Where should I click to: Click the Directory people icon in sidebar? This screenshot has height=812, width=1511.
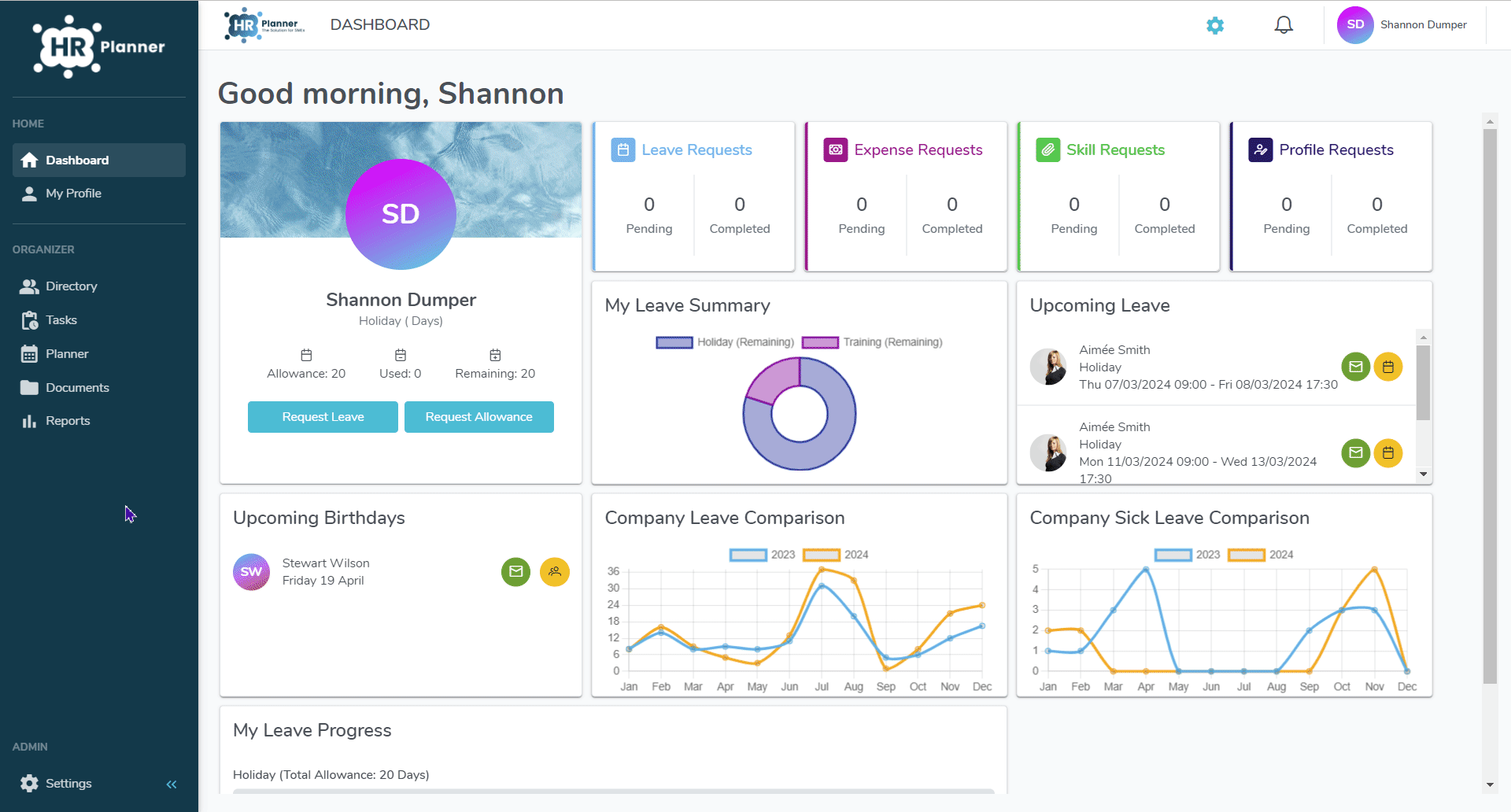click(x=29, y=286)
